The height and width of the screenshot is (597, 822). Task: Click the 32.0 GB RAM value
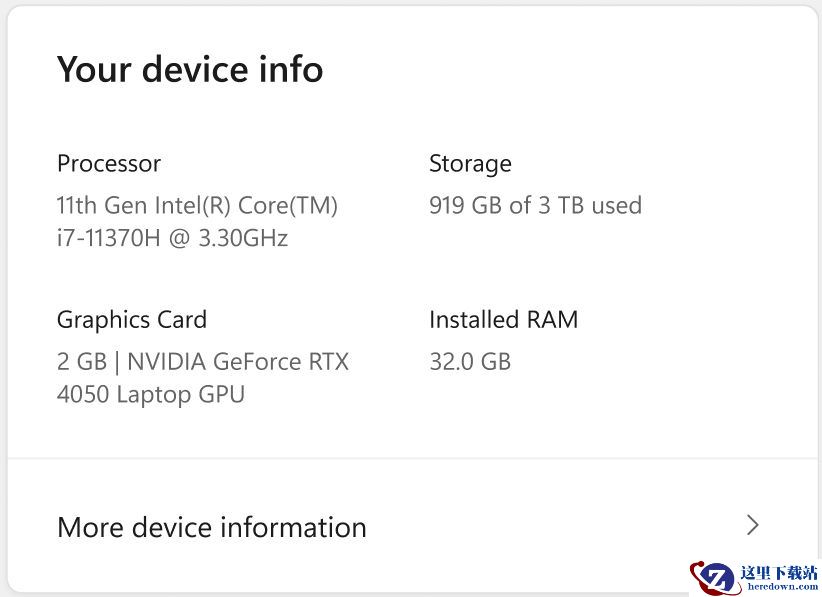tap(470, 362)
